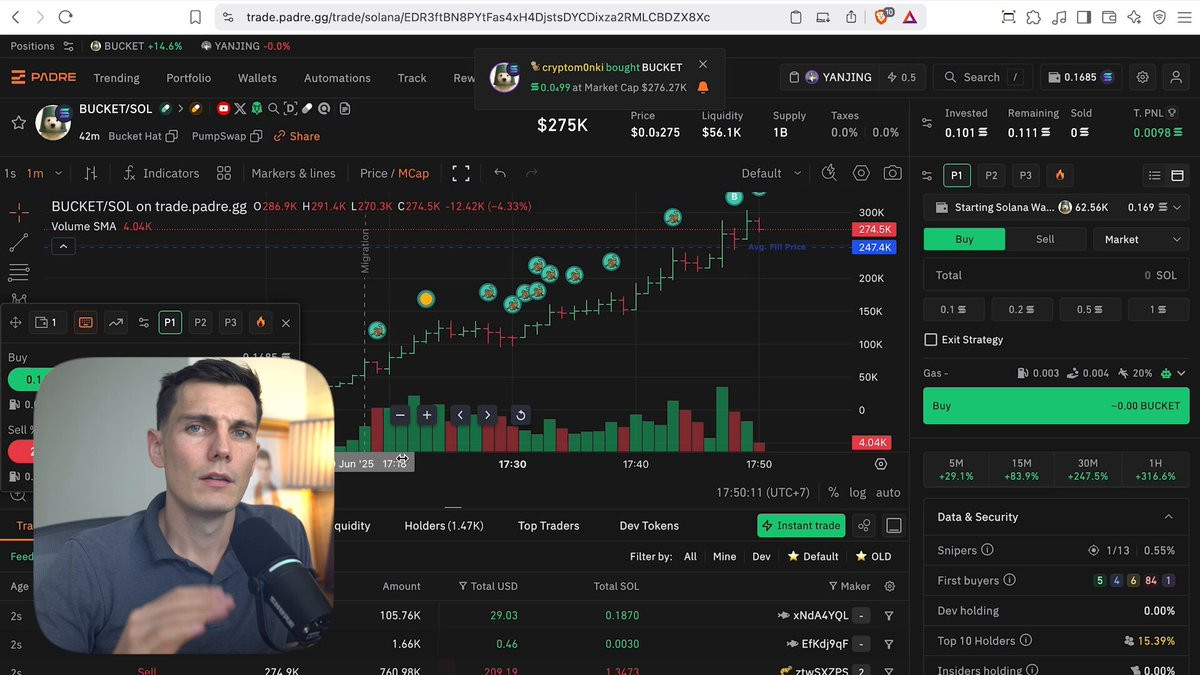
Task: Open the Track page
Action: click(x=412, y=78)
